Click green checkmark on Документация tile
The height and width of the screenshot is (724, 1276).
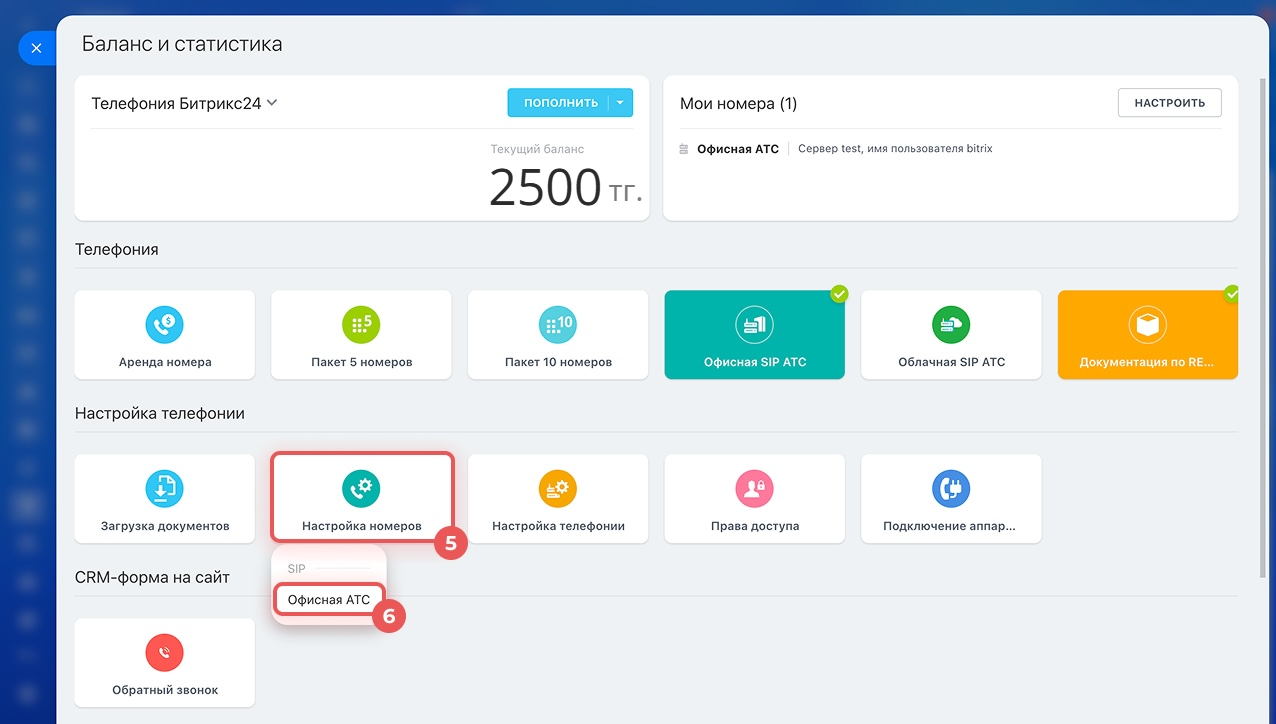coord(1232,294)
